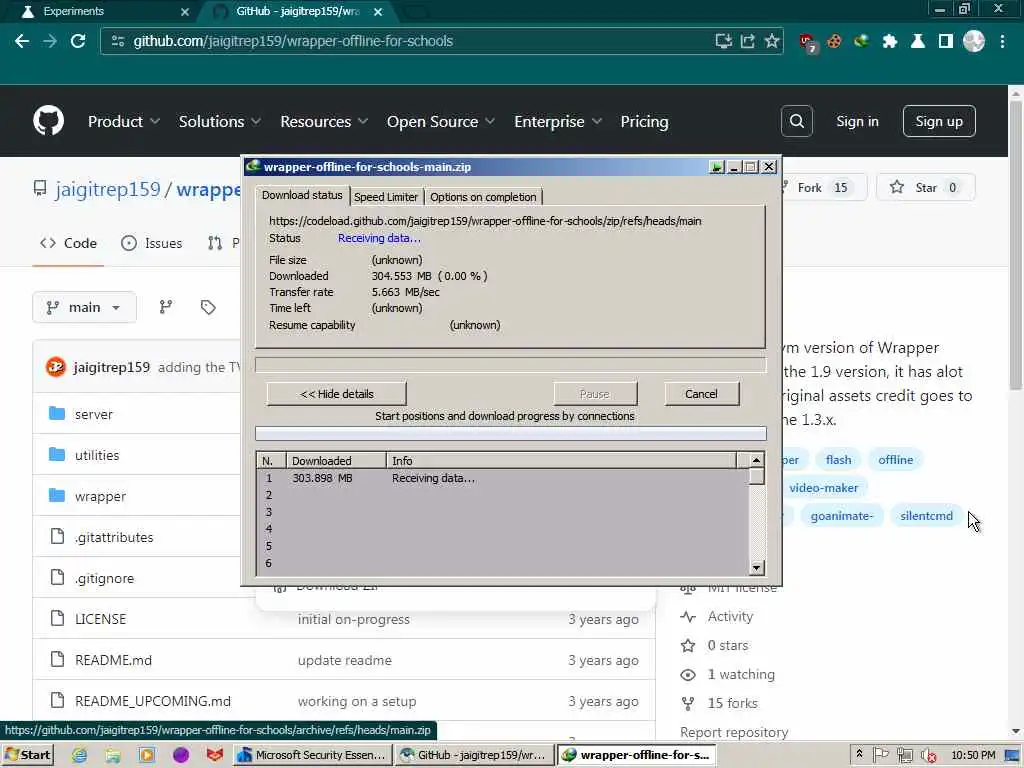Open the Internet Download Manager extension icon

click(861, 41)
